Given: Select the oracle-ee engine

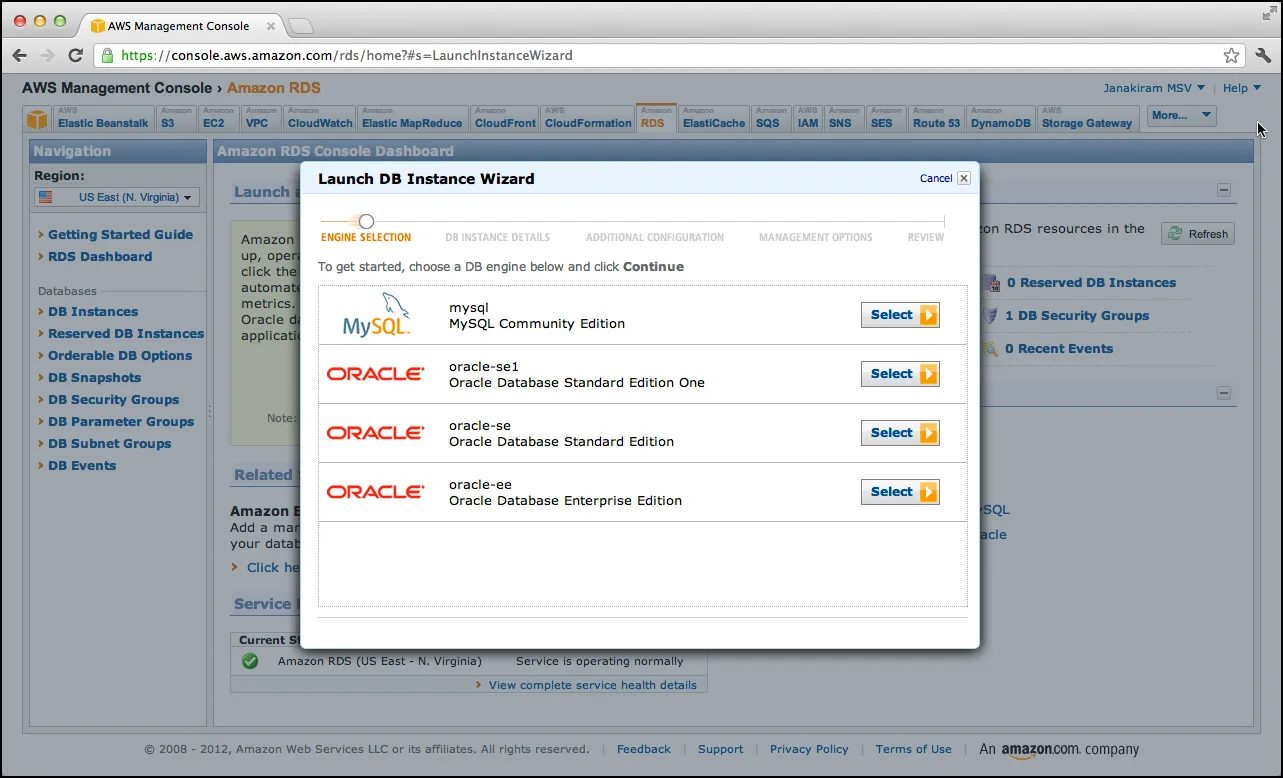Looking at the screenshot, I should pyautogui.click(x=900, y=492).
